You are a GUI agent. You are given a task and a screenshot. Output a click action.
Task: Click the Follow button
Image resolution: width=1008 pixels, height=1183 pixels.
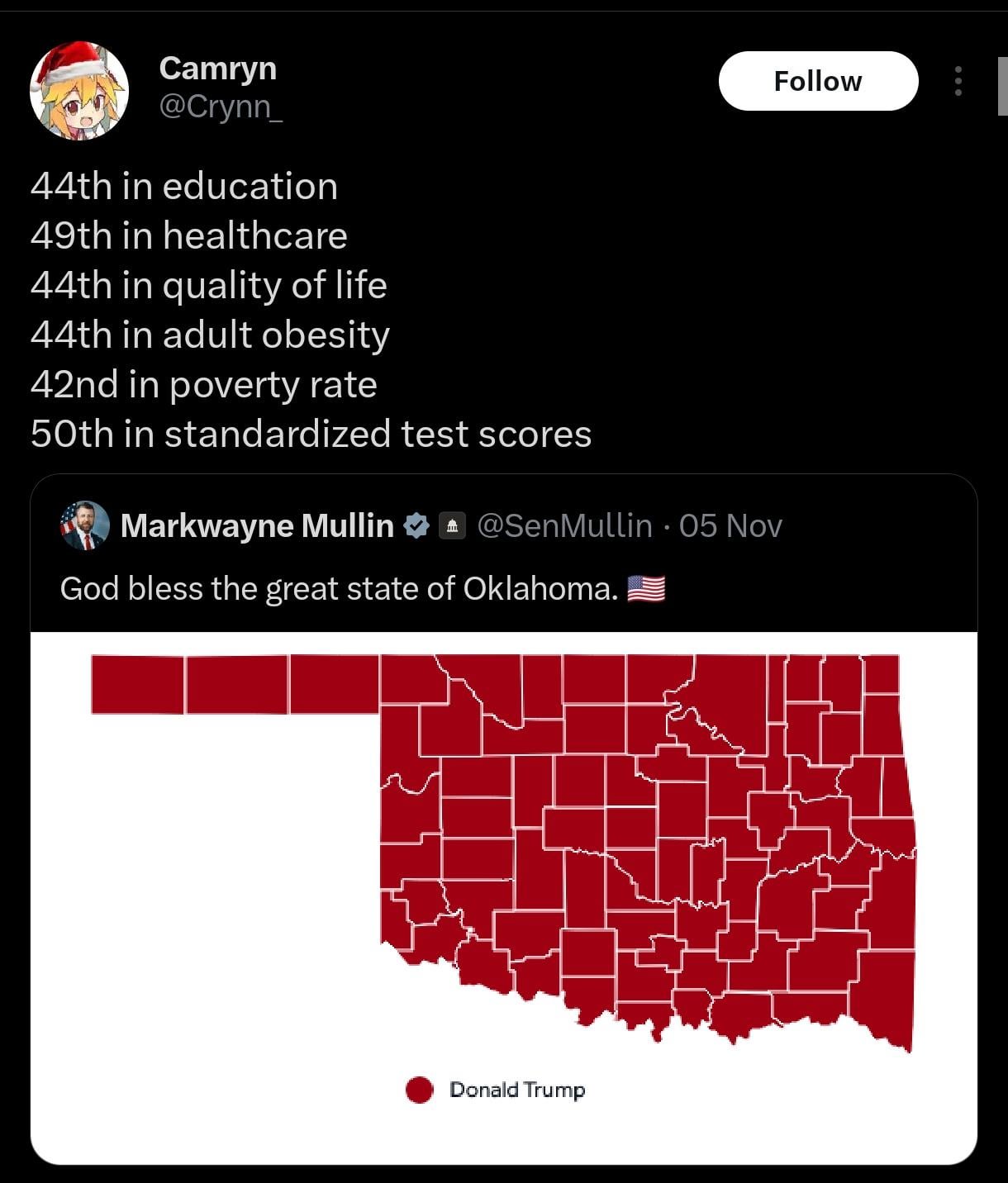click(818, 81)
